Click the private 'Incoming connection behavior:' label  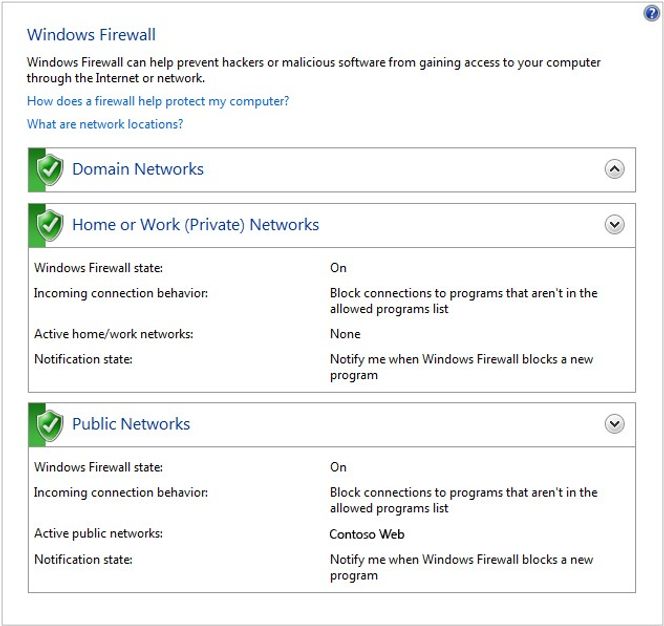120,293
